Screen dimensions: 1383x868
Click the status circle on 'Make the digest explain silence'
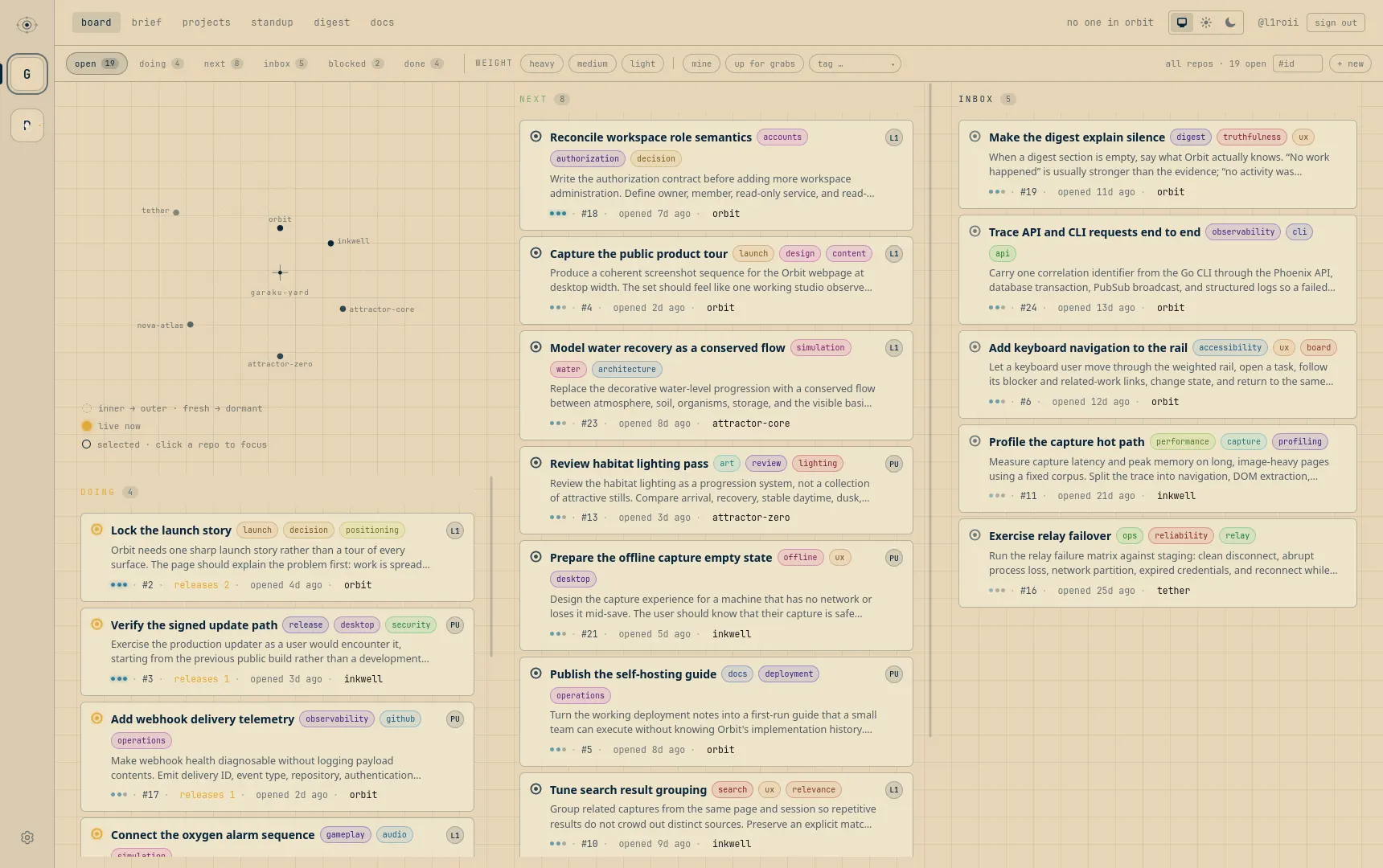[x=975, y=137]
